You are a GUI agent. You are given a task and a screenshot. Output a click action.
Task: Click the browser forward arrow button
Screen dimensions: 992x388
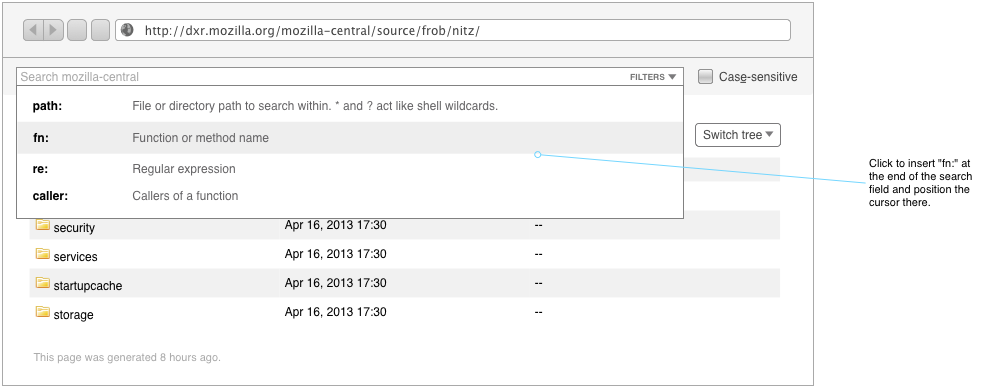pyautogui.click(x=54, y=30)
